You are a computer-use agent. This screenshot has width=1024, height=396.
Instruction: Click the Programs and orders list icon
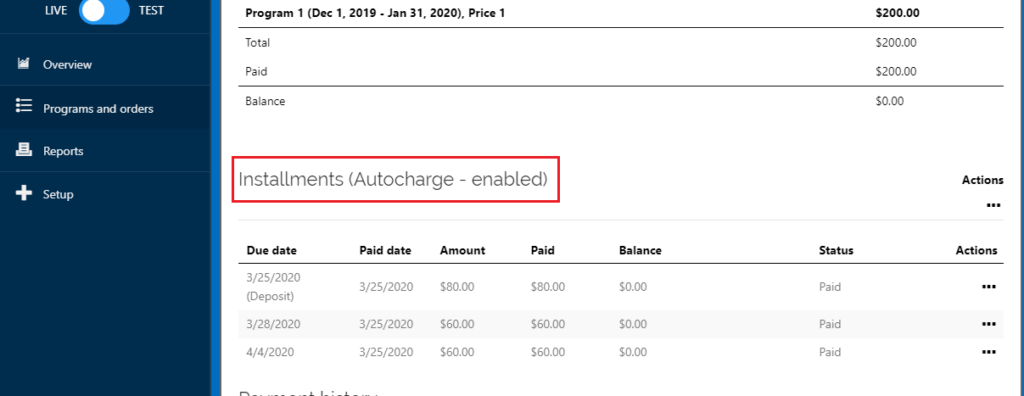24,107
